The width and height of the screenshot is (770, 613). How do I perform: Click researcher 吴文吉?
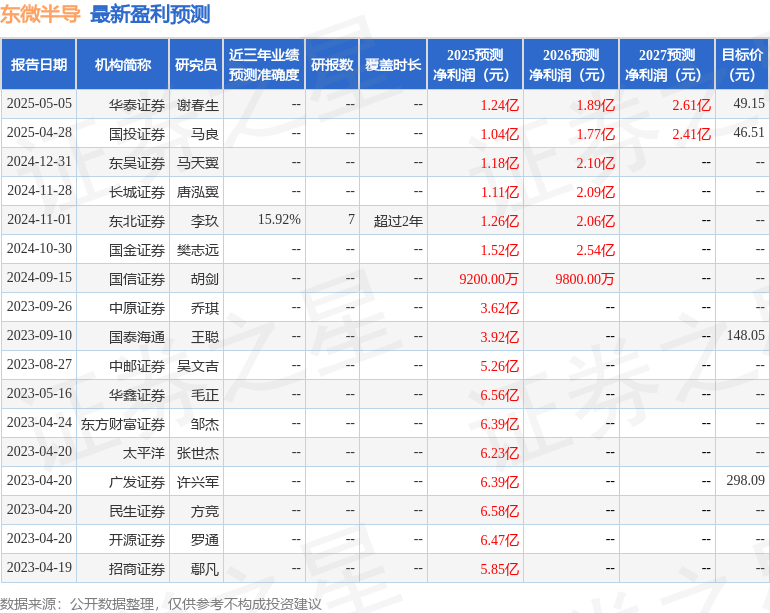point(197,366)
